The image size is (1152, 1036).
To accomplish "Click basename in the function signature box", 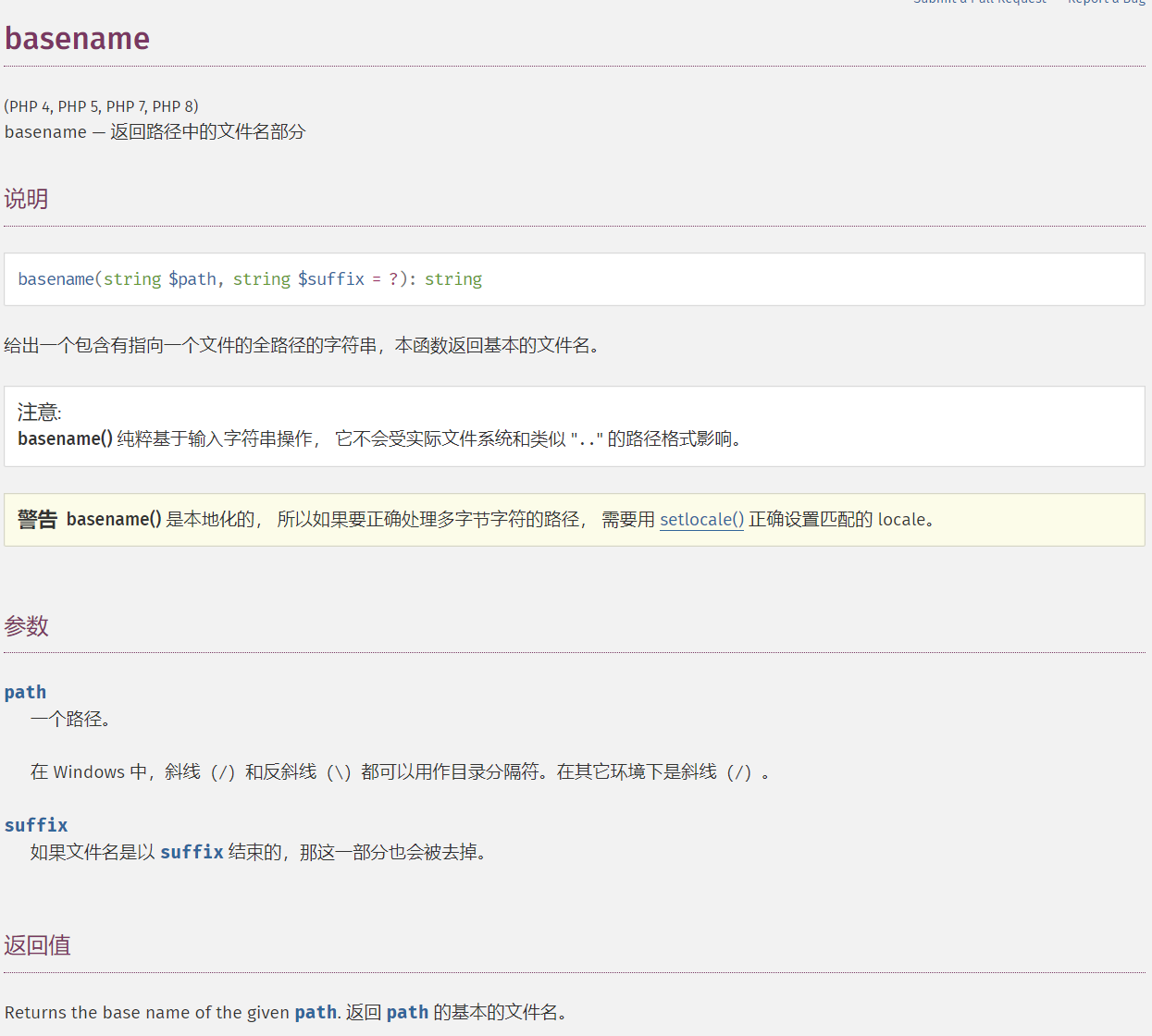I will pos(56,279).
